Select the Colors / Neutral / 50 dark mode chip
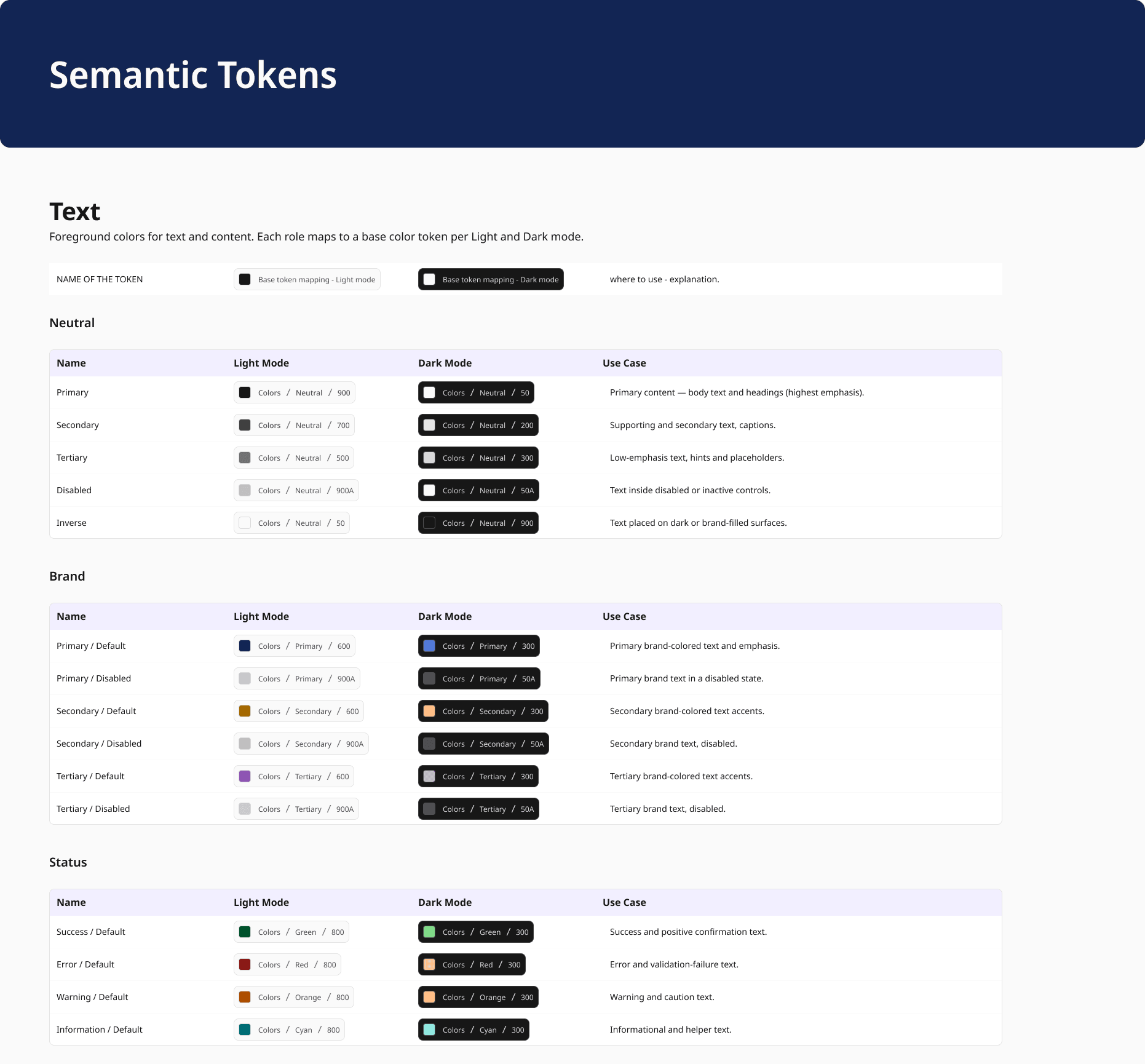This screenshot has width=1145, height=1064. pyautogui.click(x=476, y=392)
